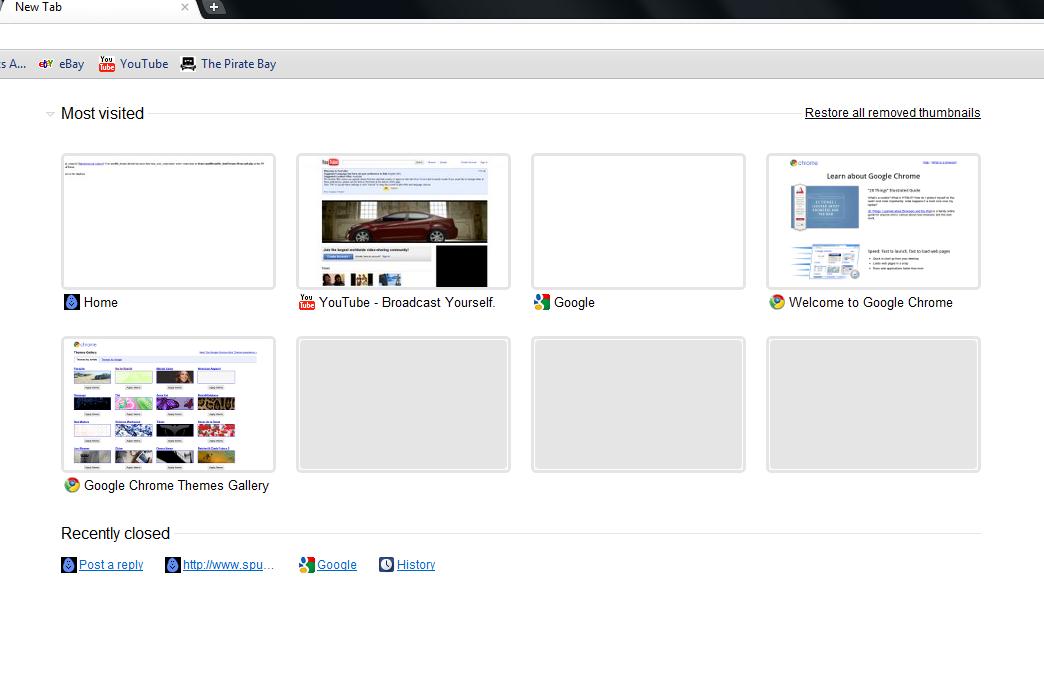
Task: Reopen the recently closed http://www.spu... link
Action: (x=228, y=565)
